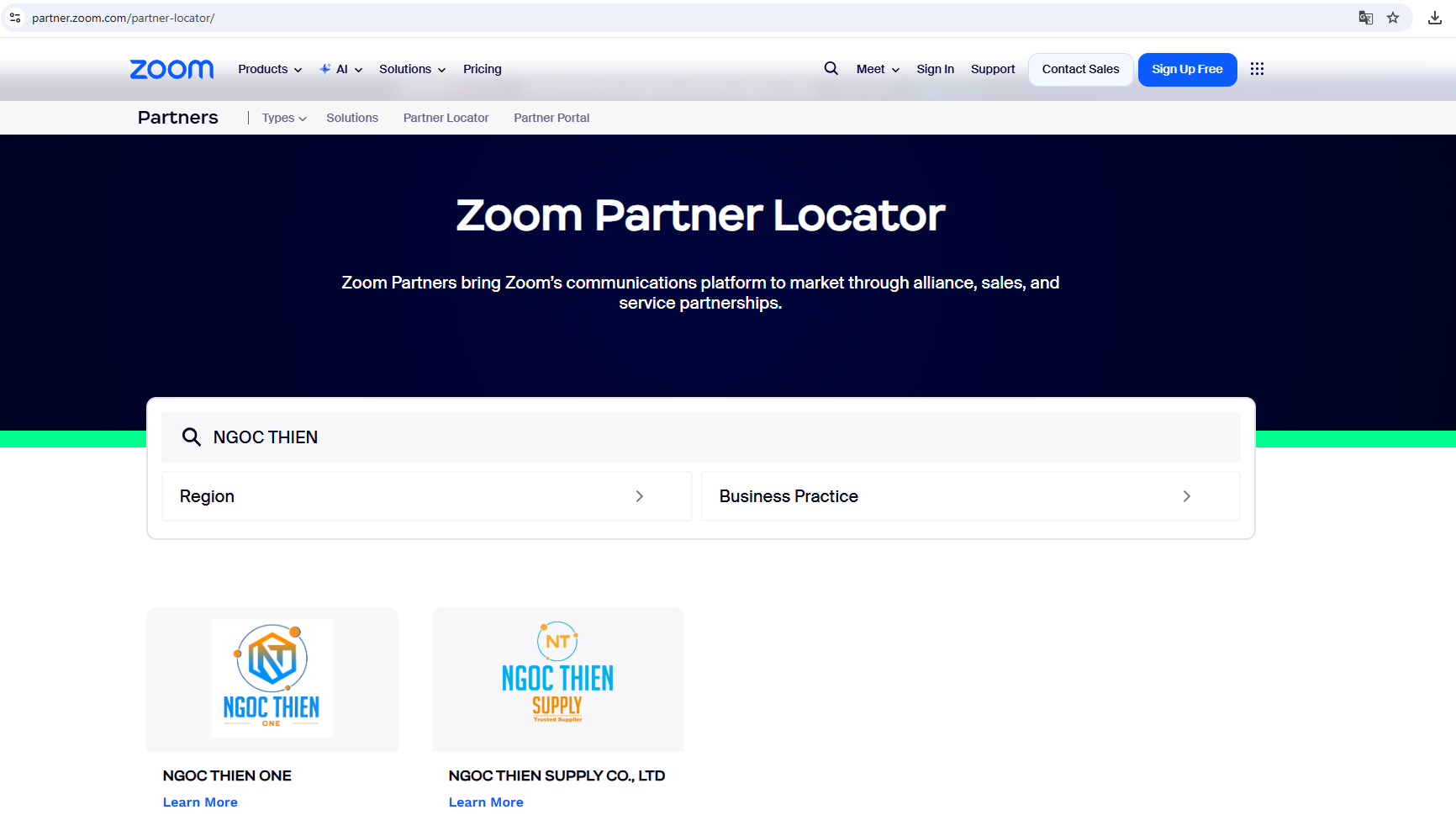Click the site information icon in address bar
Screen dimensions: 1456x831
pos(15,18)
